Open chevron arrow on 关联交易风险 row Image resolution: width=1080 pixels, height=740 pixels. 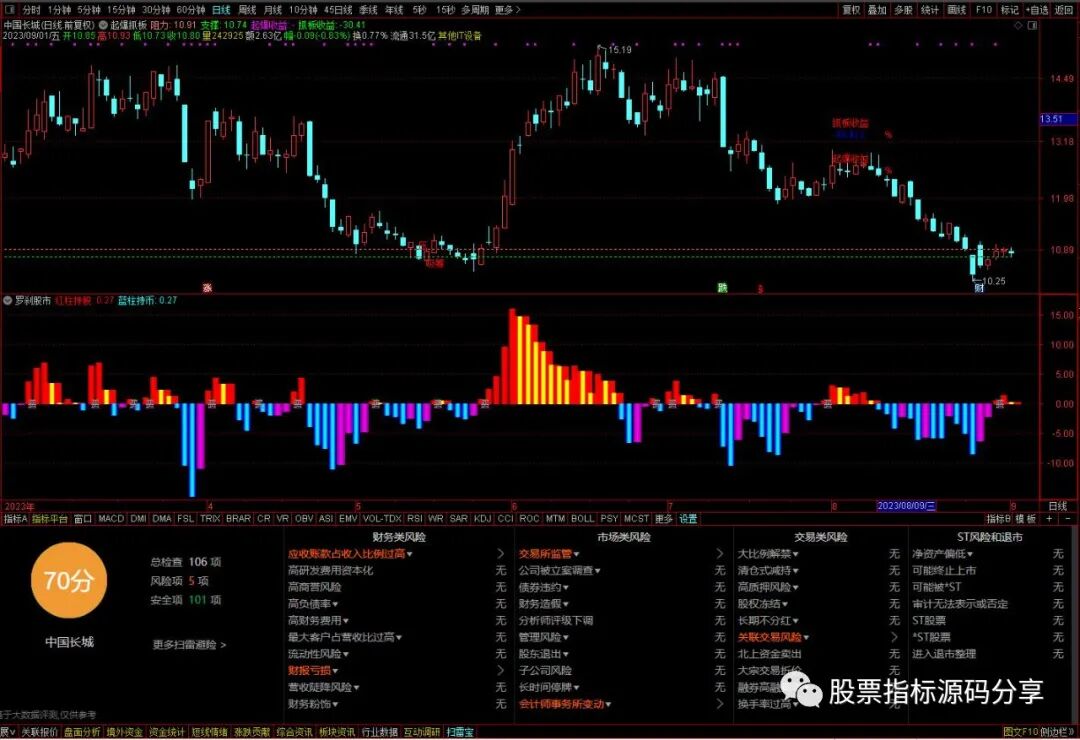point(894,637)
